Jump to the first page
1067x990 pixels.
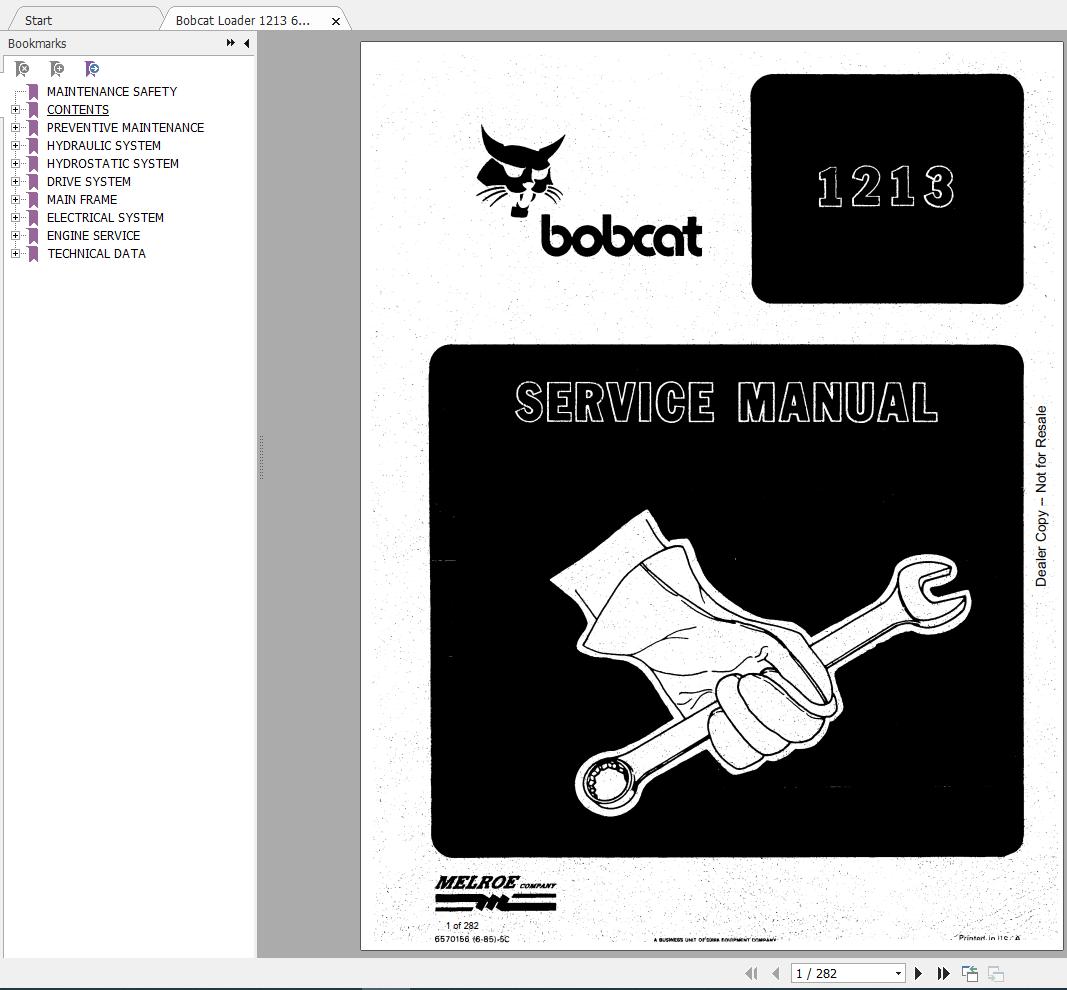click(753, 972)
